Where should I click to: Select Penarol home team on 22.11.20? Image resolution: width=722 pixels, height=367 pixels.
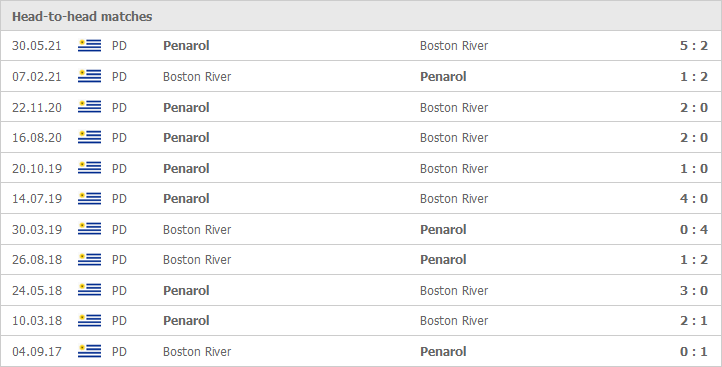(x=186, y=107)
